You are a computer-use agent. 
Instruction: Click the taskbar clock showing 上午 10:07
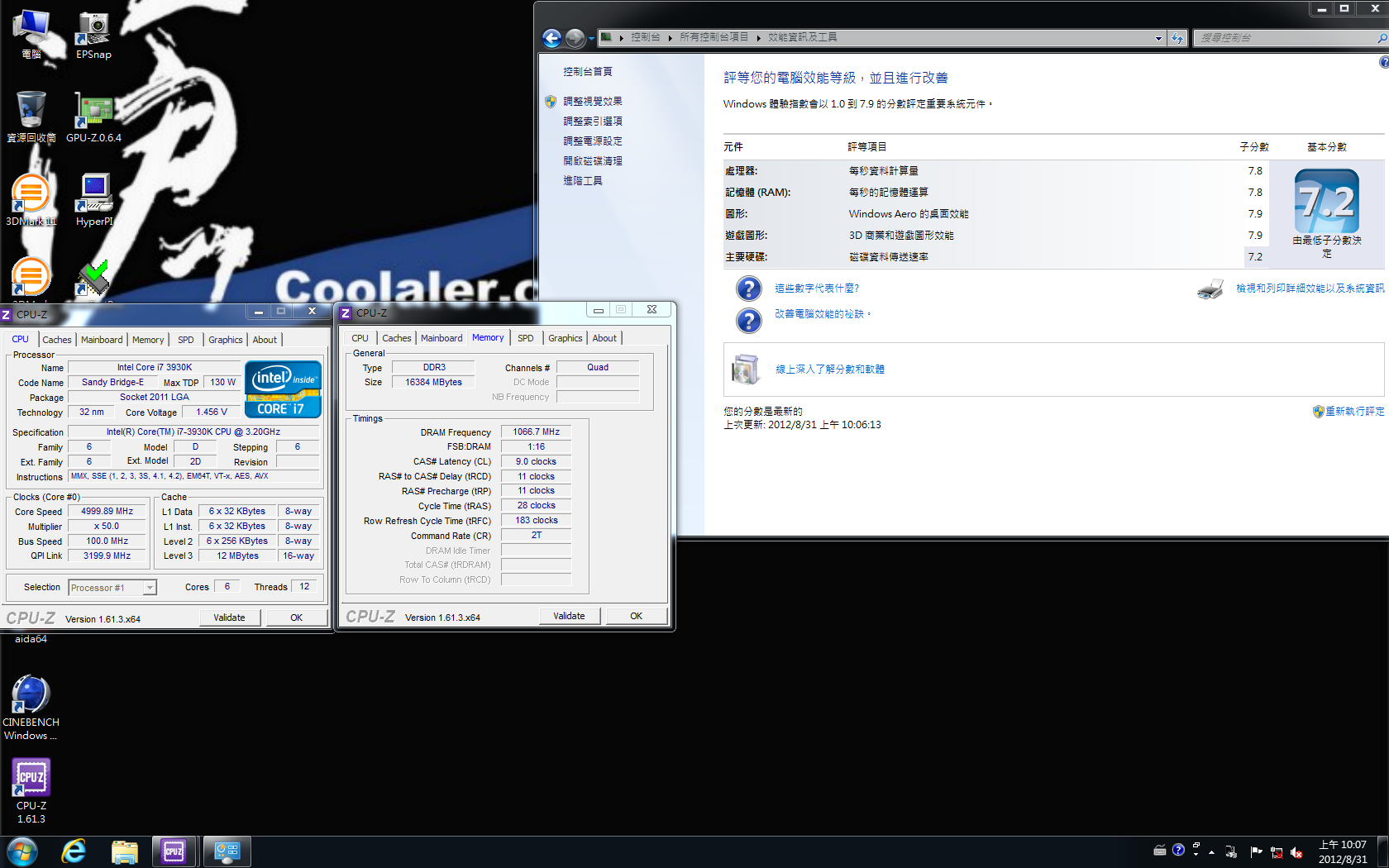1343,851
